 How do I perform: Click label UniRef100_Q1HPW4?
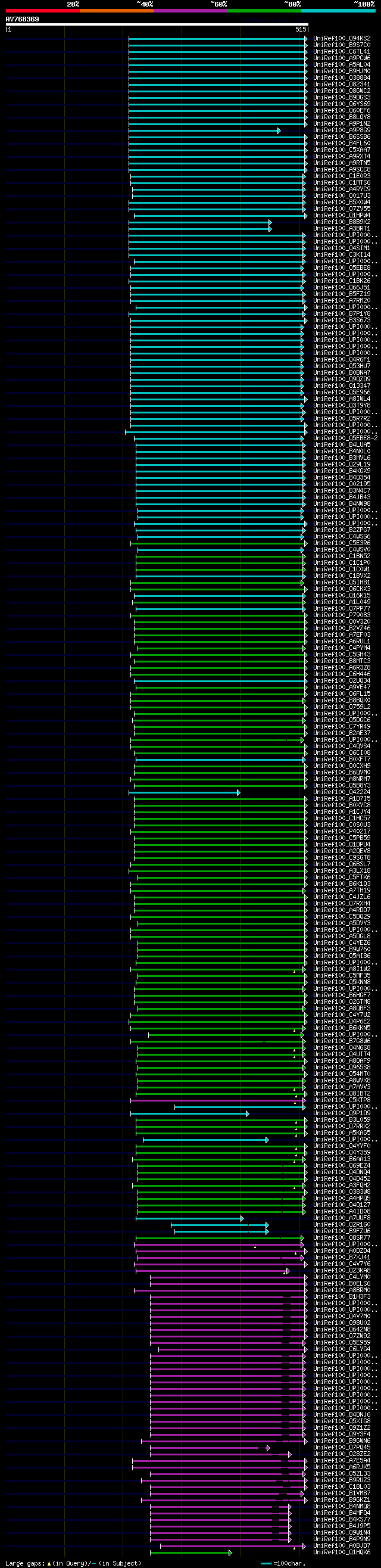coord(342,216)
